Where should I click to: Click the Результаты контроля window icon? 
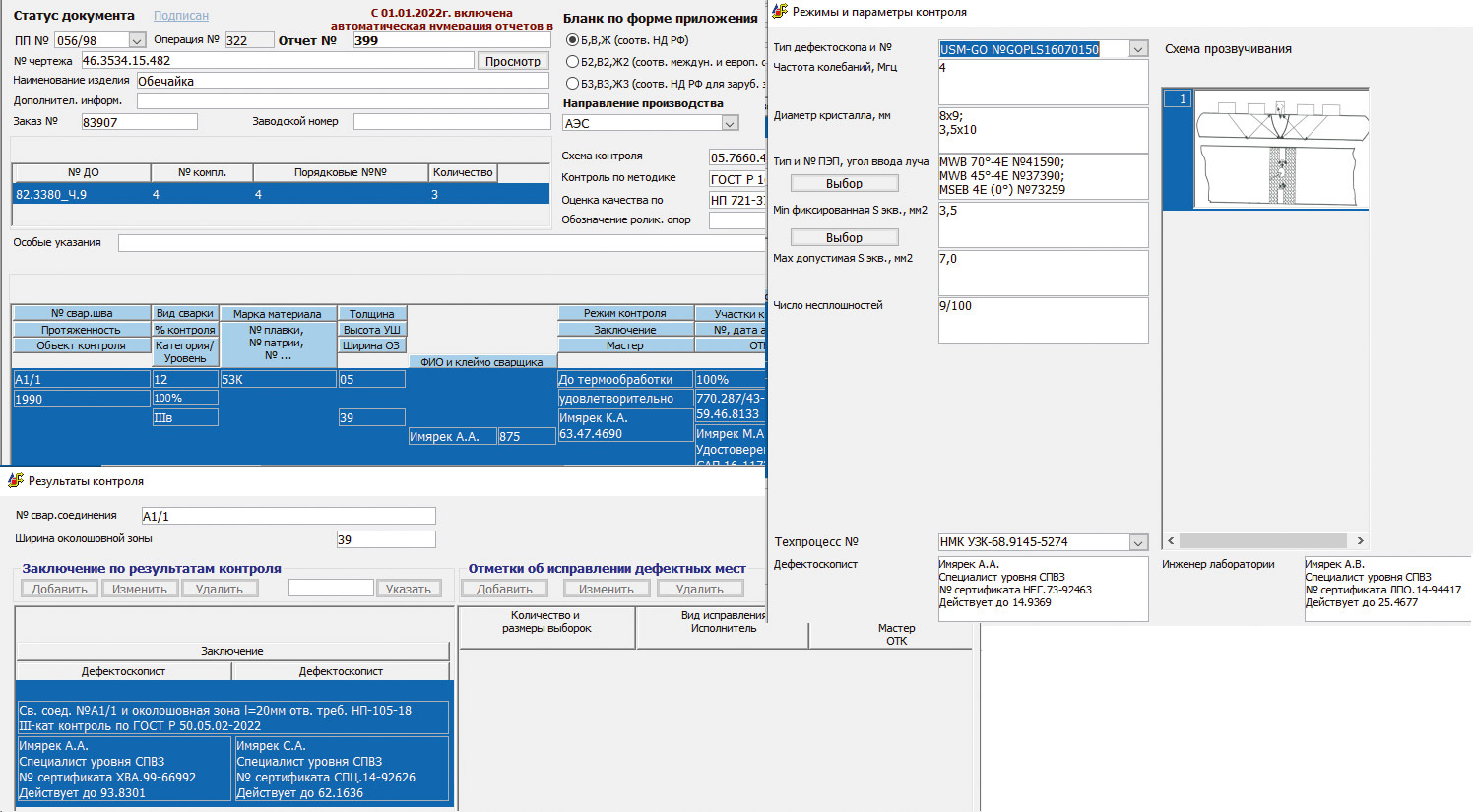(15, 481)
